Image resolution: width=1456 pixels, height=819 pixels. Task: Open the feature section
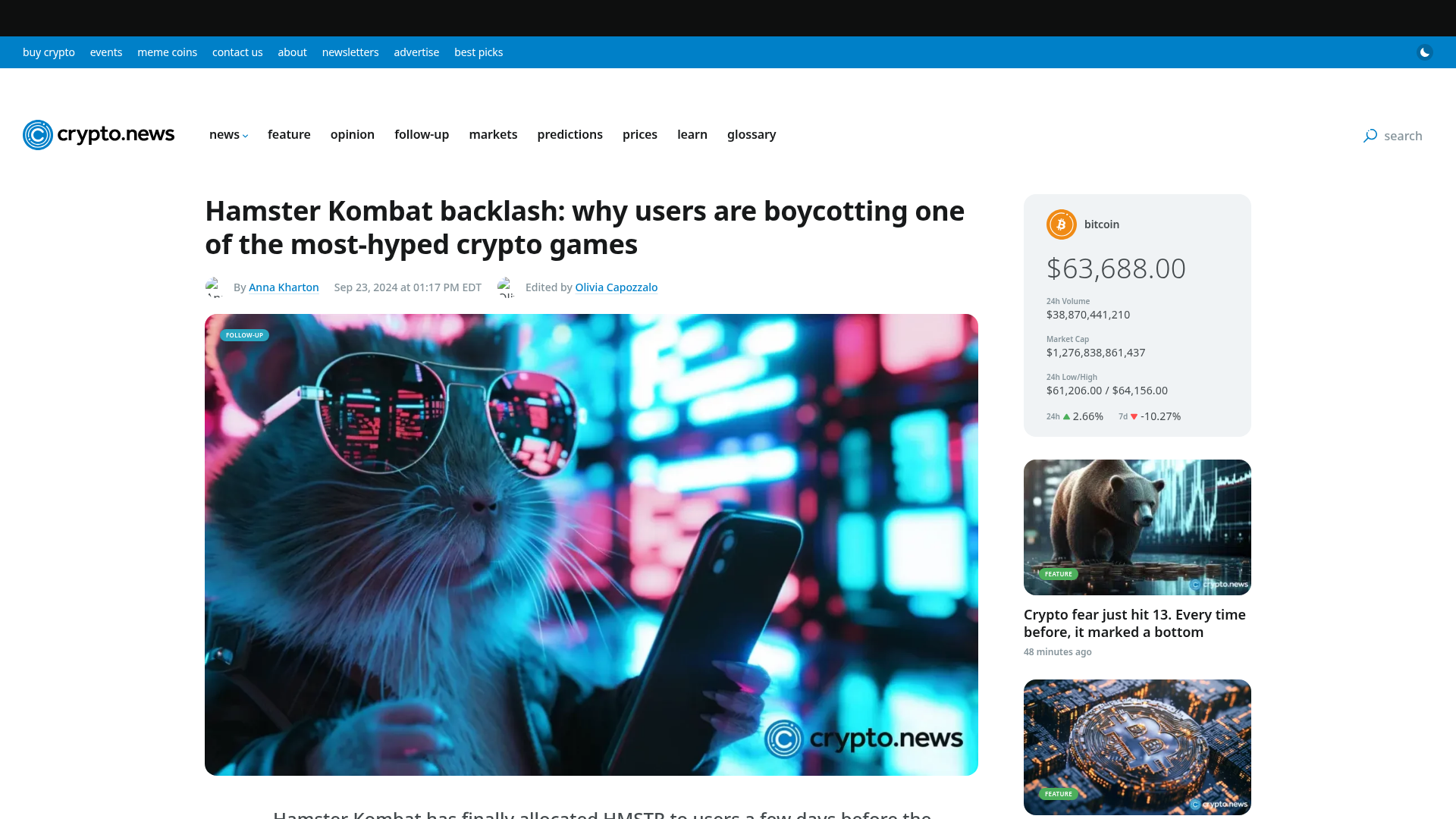pyautogui.click(x=289, y=134)
